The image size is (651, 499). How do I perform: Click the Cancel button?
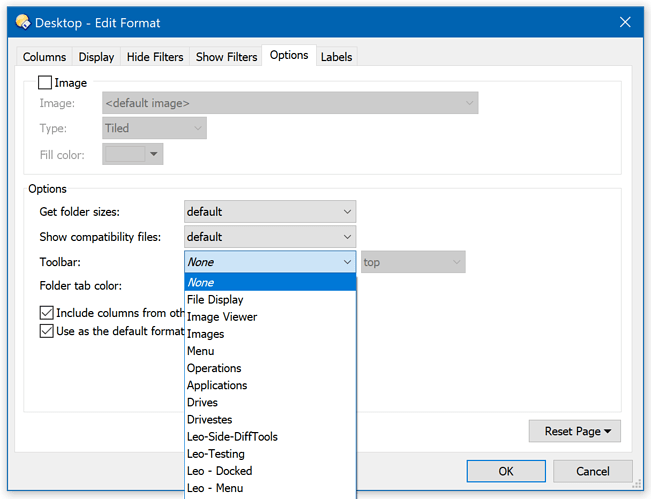pos(592,471)
